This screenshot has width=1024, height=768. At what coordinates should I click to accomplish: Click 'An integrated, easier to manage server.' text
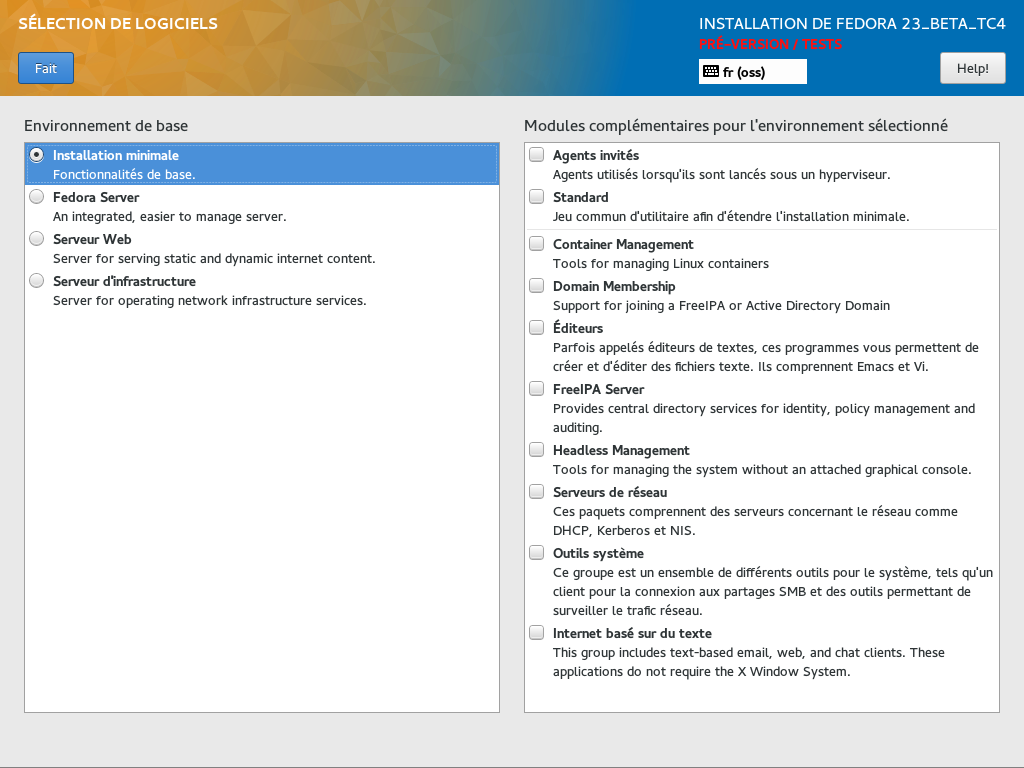tap(170, 216)
